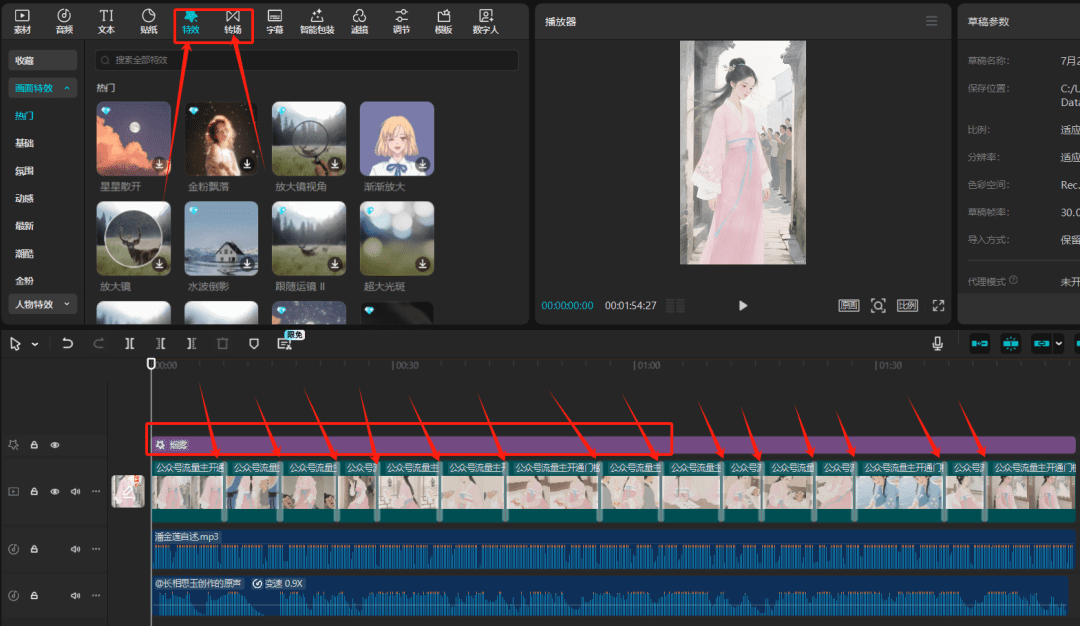Mute the 潘金莲自述.mp3 audio track
Image resolution: width=1080 pixels, height=626 pixels.
click(75, 549)
